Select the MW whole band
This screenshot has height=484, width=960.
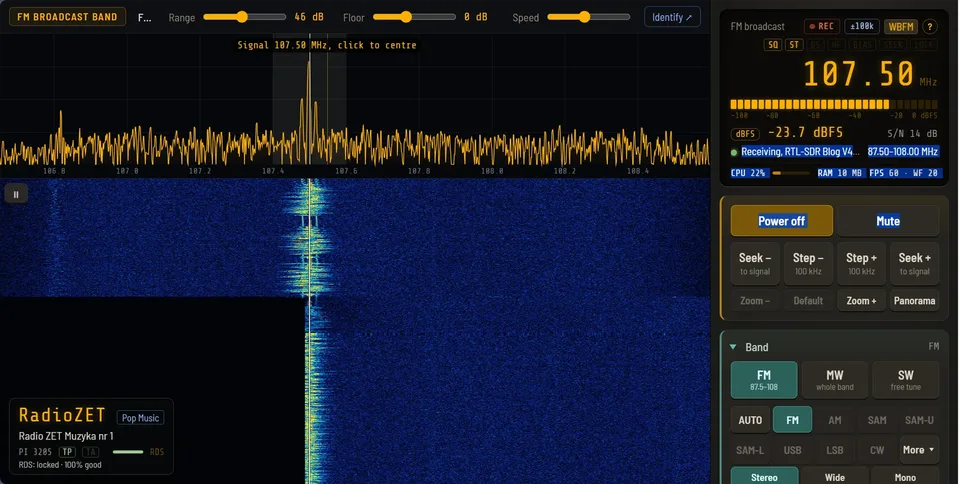pos(834,380)
